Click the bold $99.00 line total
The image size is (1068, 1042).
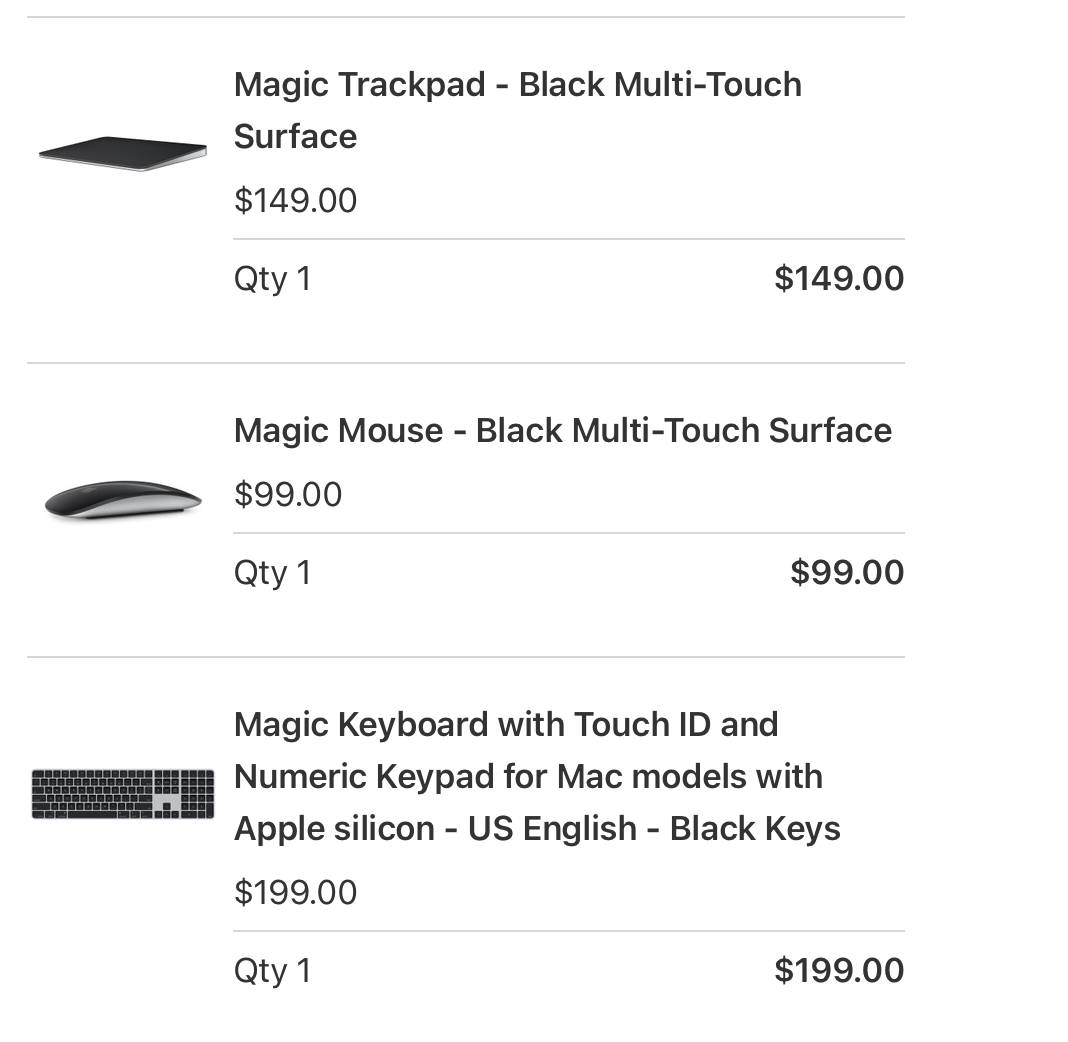pos(847,572)
